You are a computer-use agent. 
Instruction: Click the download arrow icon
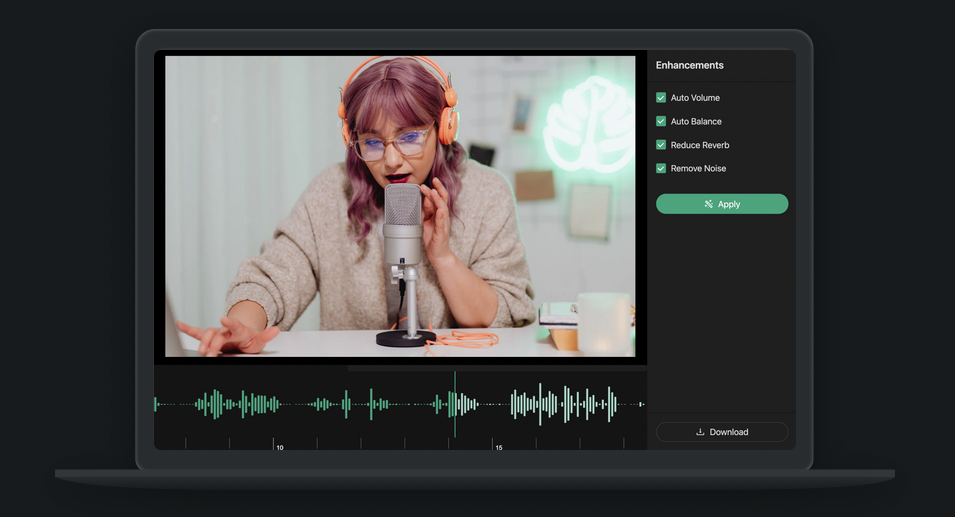(700, 432)
